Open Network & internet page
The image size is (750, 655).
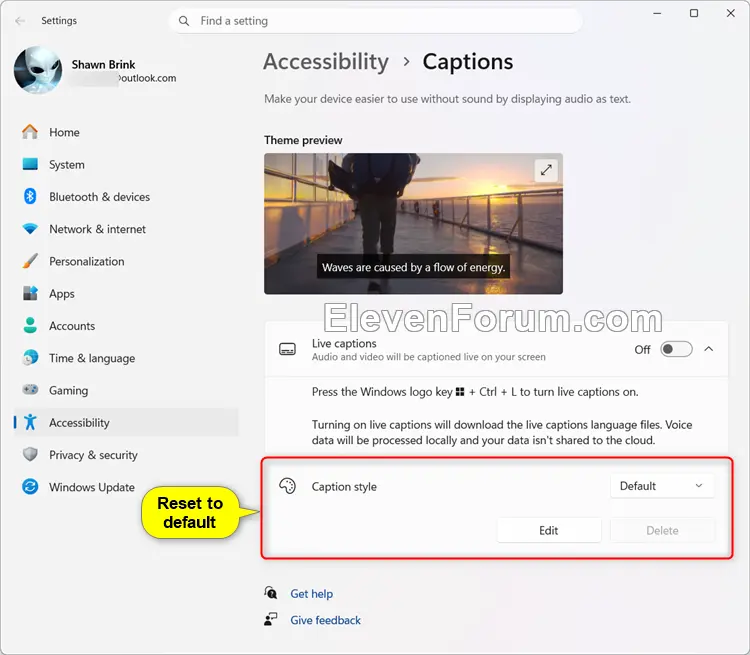tap(126, 229)
